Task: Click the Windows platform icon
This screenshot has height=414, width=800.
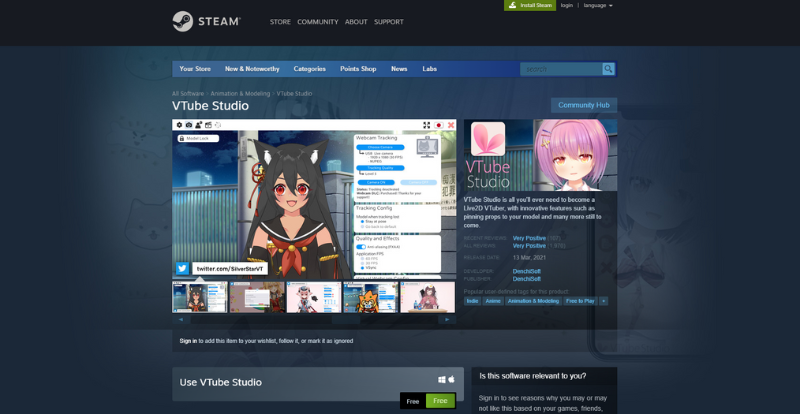Action: (x=442, y=380)
